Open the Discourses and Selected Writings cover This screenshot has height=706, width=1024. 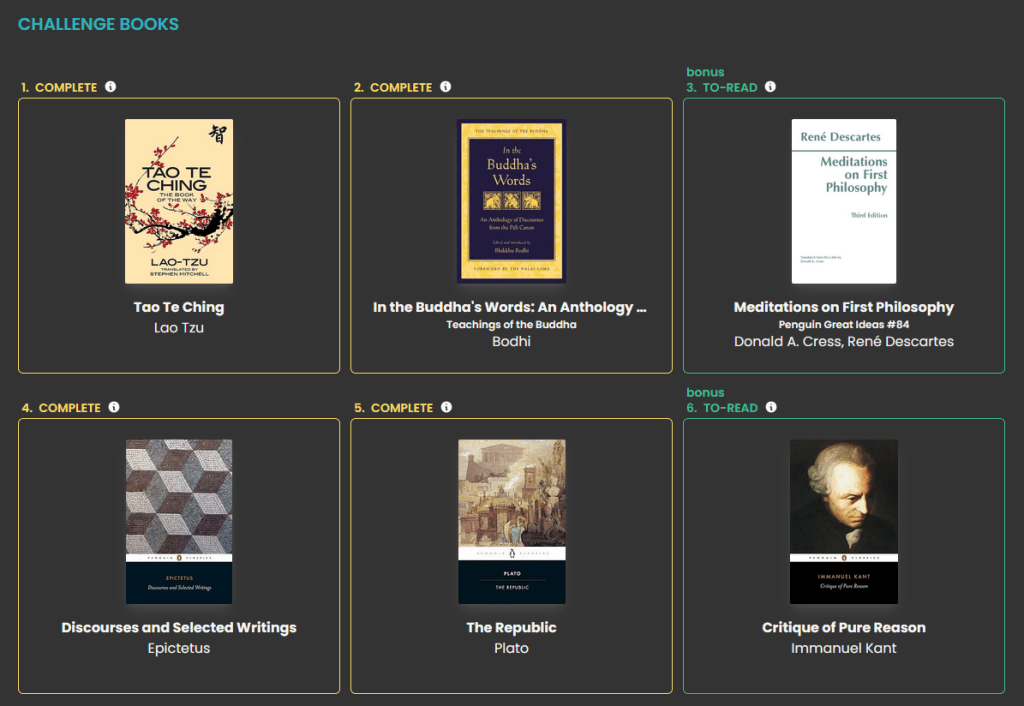[x=179, y=521]
